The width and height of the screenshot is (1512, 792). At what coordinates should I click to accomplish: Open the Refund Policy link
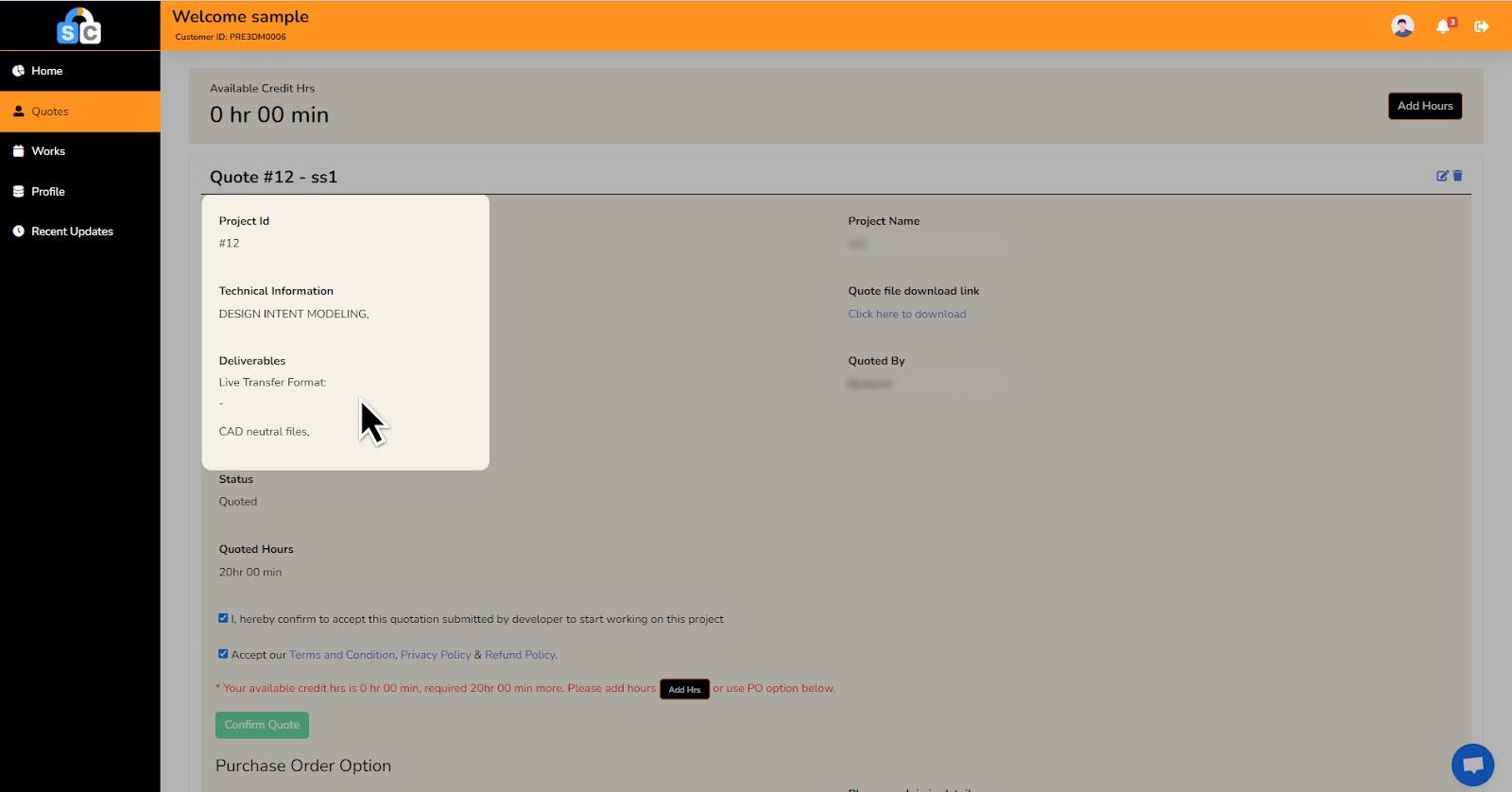521,655
